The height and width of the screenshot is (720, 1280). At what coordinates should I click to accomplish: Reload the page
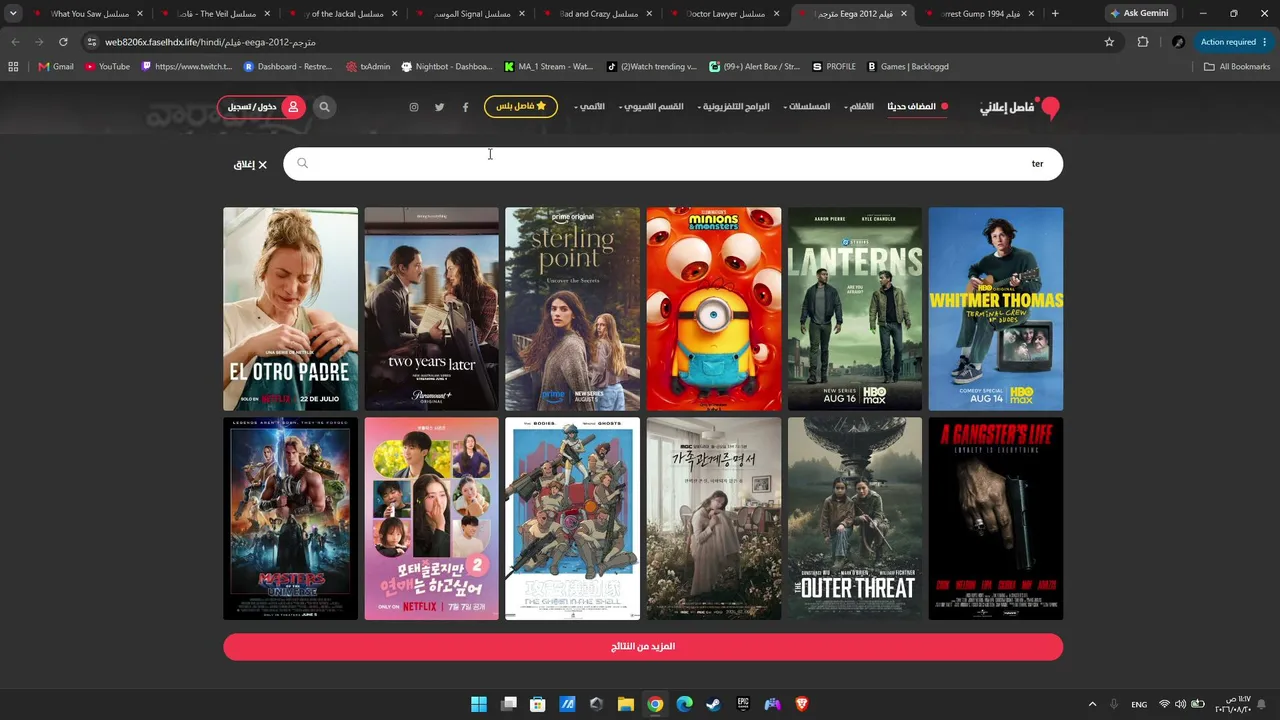[63, 42]
